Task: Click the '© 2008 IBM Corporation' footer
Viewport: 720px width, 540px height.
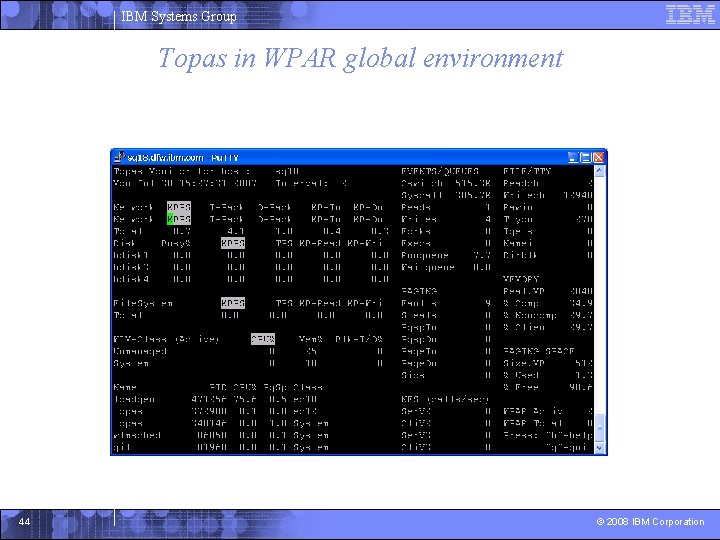Action: click(650, 522)
